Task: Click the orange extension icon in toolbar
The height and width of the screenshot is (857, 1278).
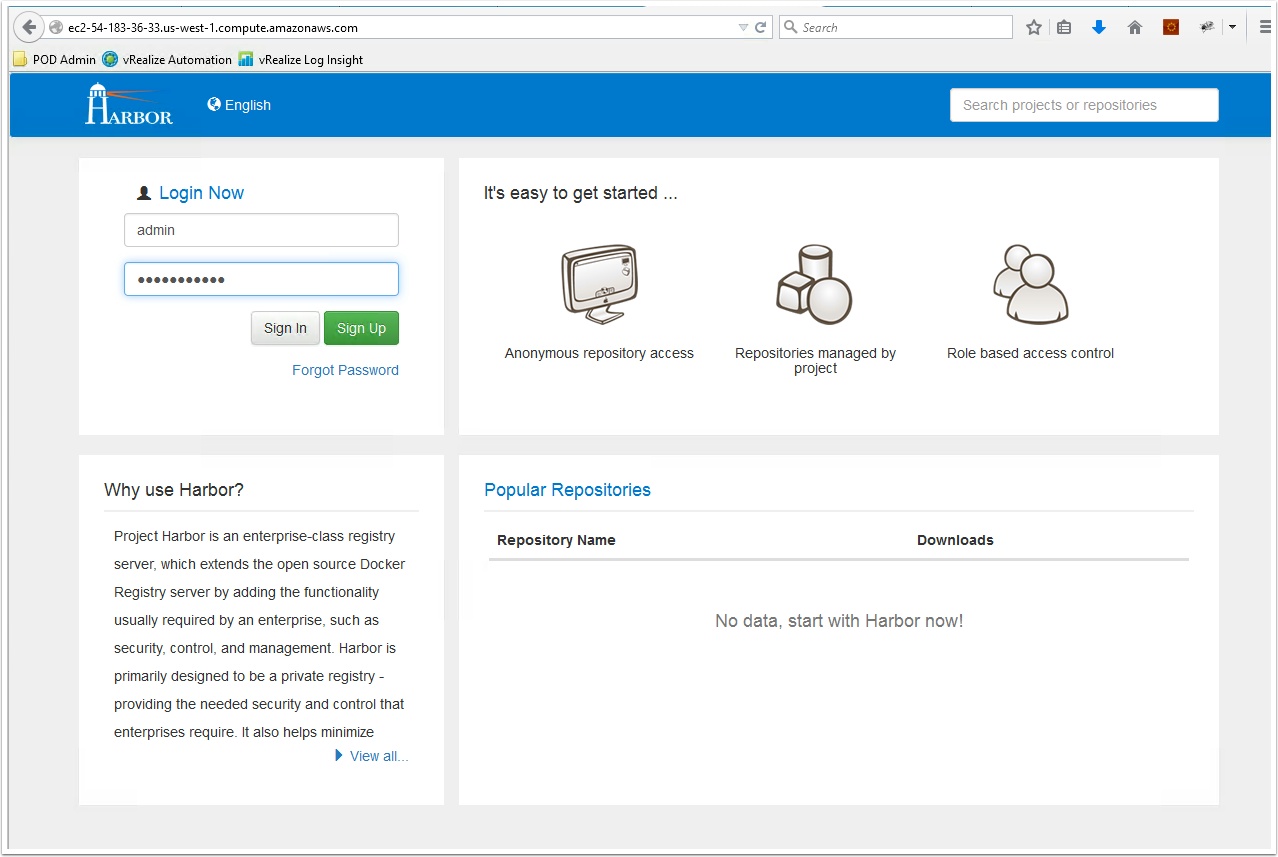Action: (1171, 28)
